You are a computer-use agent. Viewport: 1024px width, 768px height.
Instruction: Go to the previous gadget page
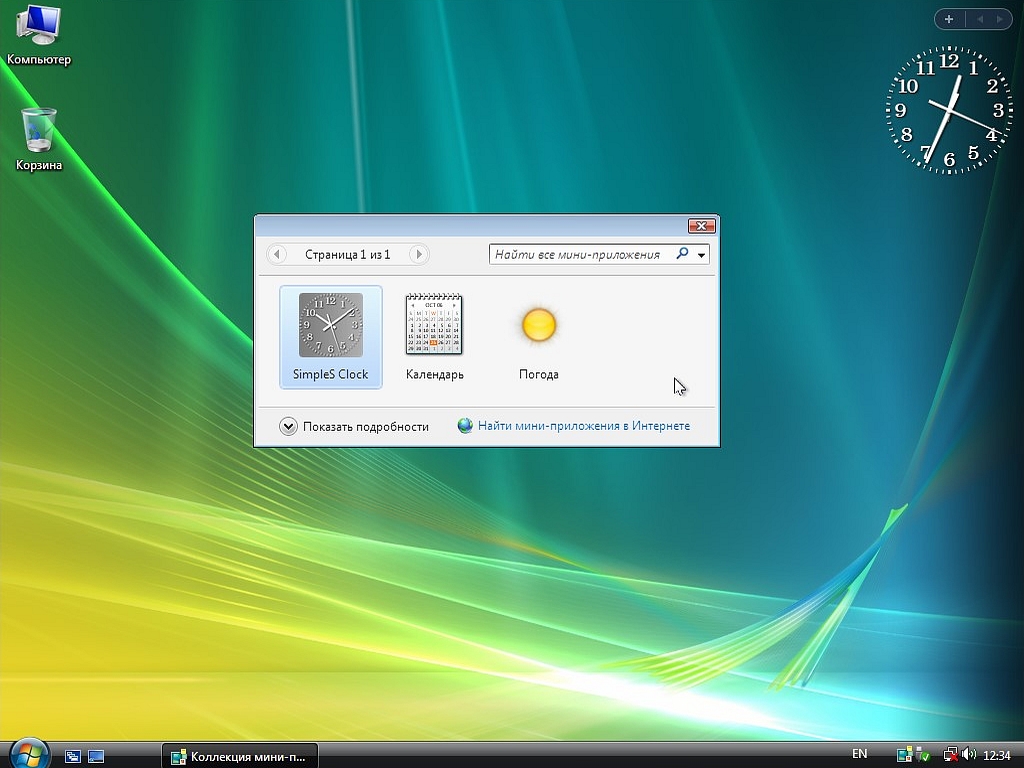pos(278,255)
